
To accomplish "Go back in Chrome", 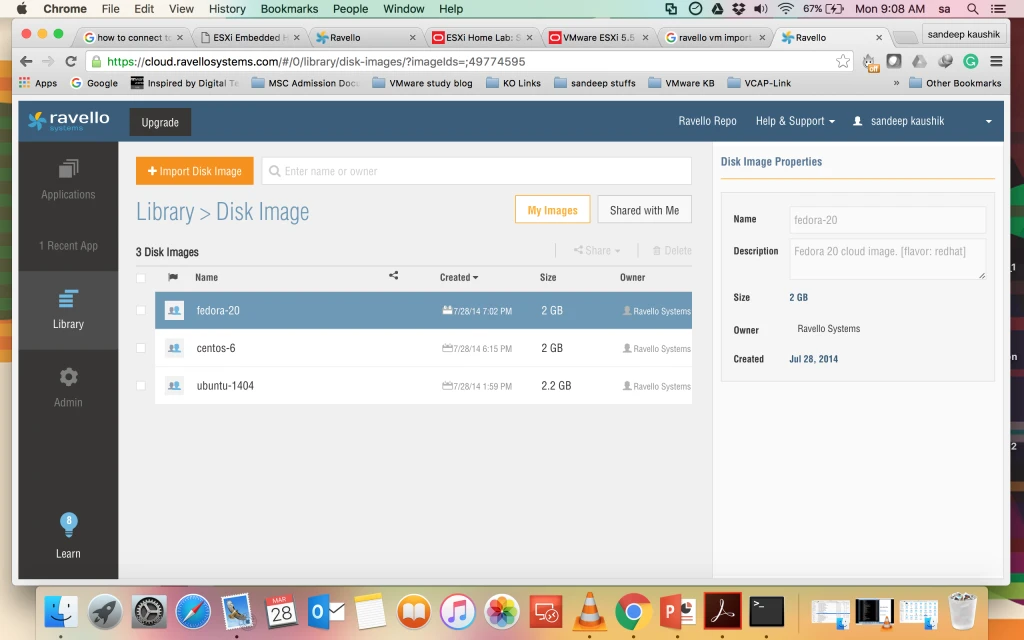I will (26, 61).
